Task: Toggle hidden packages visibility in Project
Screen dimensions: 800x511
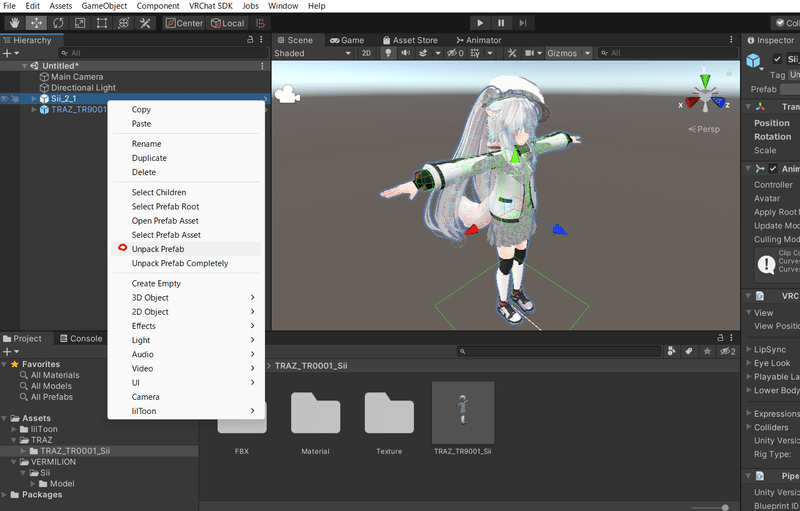Action: pos(728,351)
